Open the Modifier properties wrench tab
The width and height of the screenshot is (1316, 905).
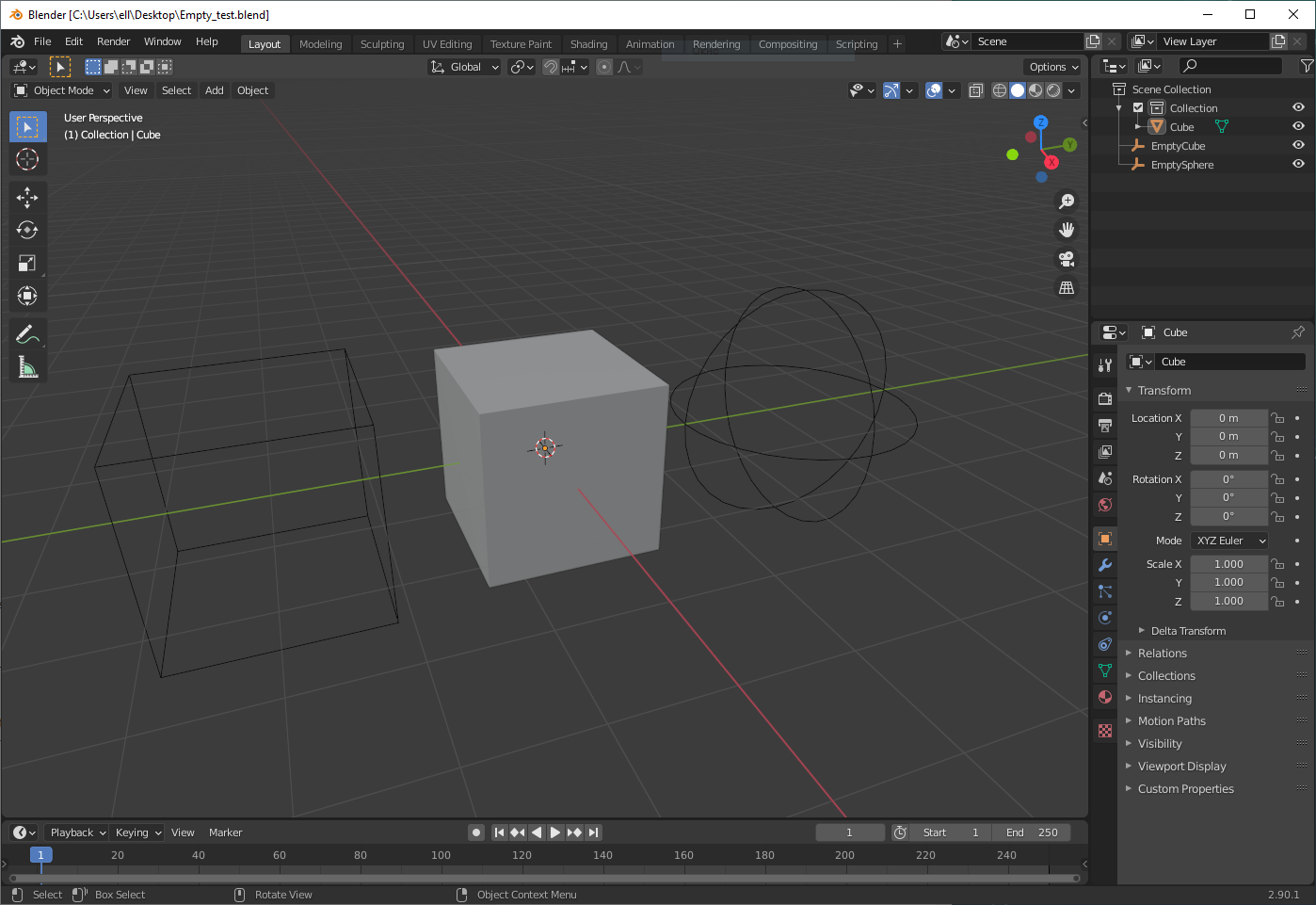1104,565
